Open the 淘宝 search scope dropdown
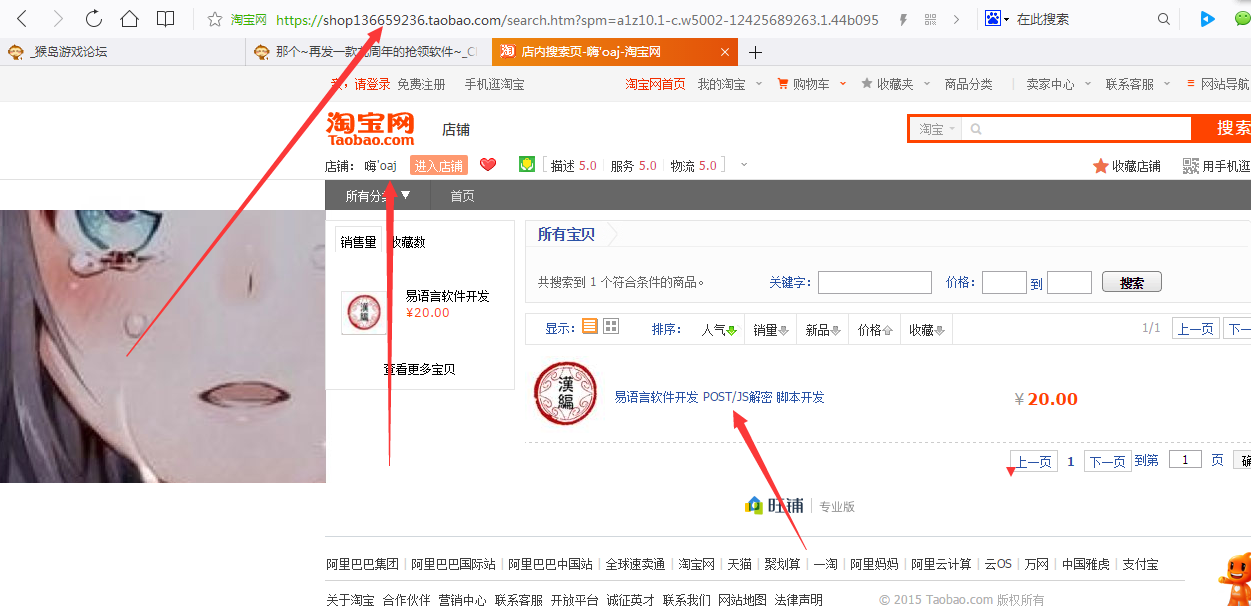Image resolution: width=1251 pixels, height=606 pixels. (937, 129)
